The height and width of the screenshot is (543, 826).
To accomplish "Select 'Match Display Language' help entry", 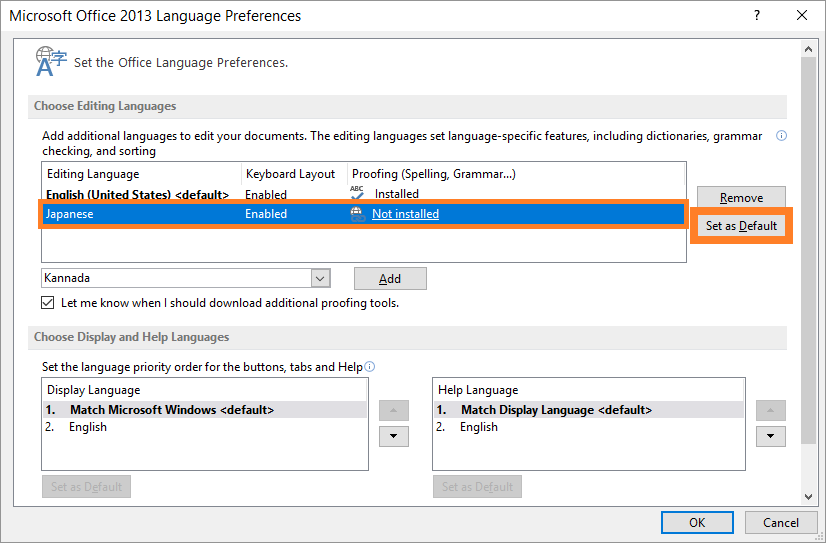I will [589, 410].
